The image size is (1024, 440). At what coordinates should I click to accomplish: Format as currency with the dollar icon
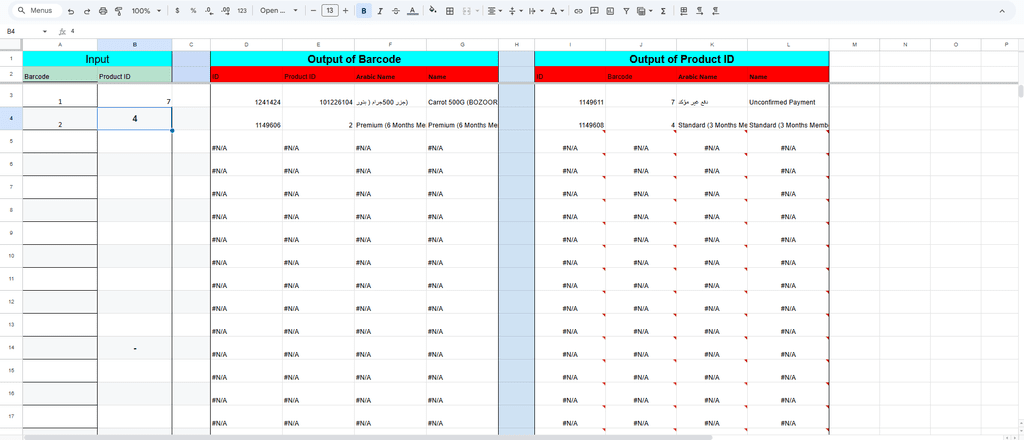coord(178,11)
